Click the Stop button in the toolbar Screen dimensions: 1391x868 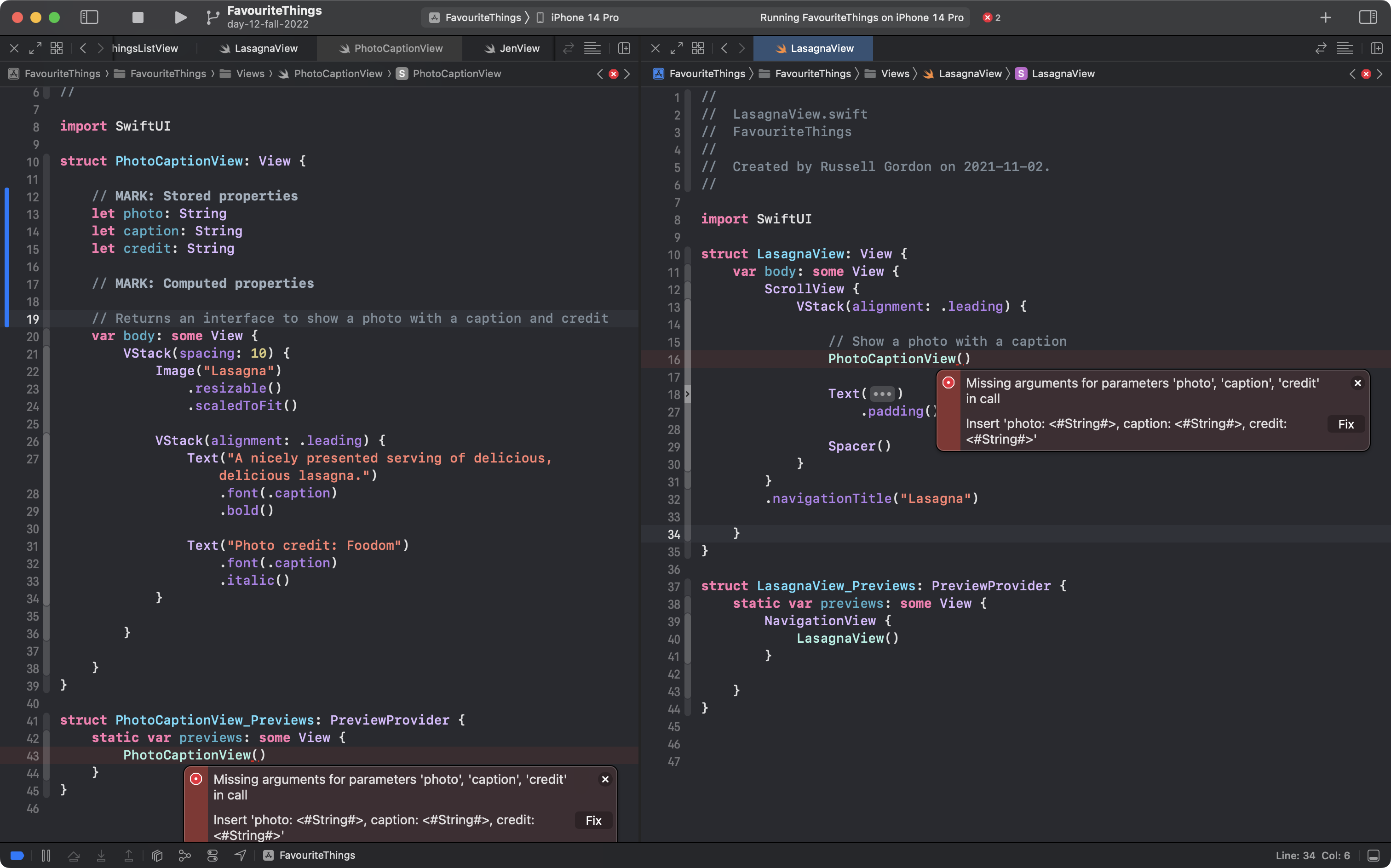pyautogui.click(x=137, y=17)
